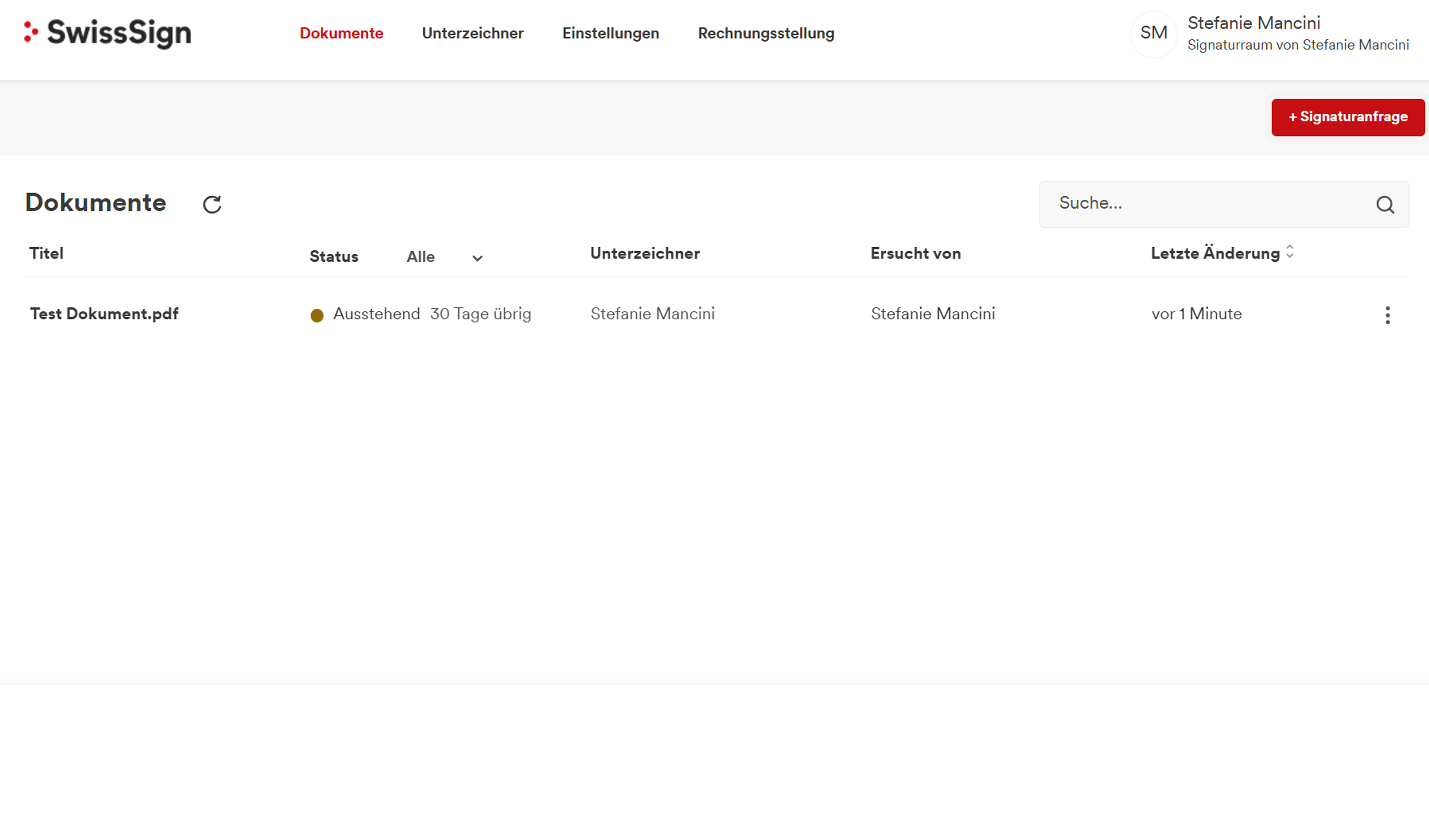The image size is (1429, 840).
Task: Expand the Status Alle filter dropdown
Action: coord(421,257)
